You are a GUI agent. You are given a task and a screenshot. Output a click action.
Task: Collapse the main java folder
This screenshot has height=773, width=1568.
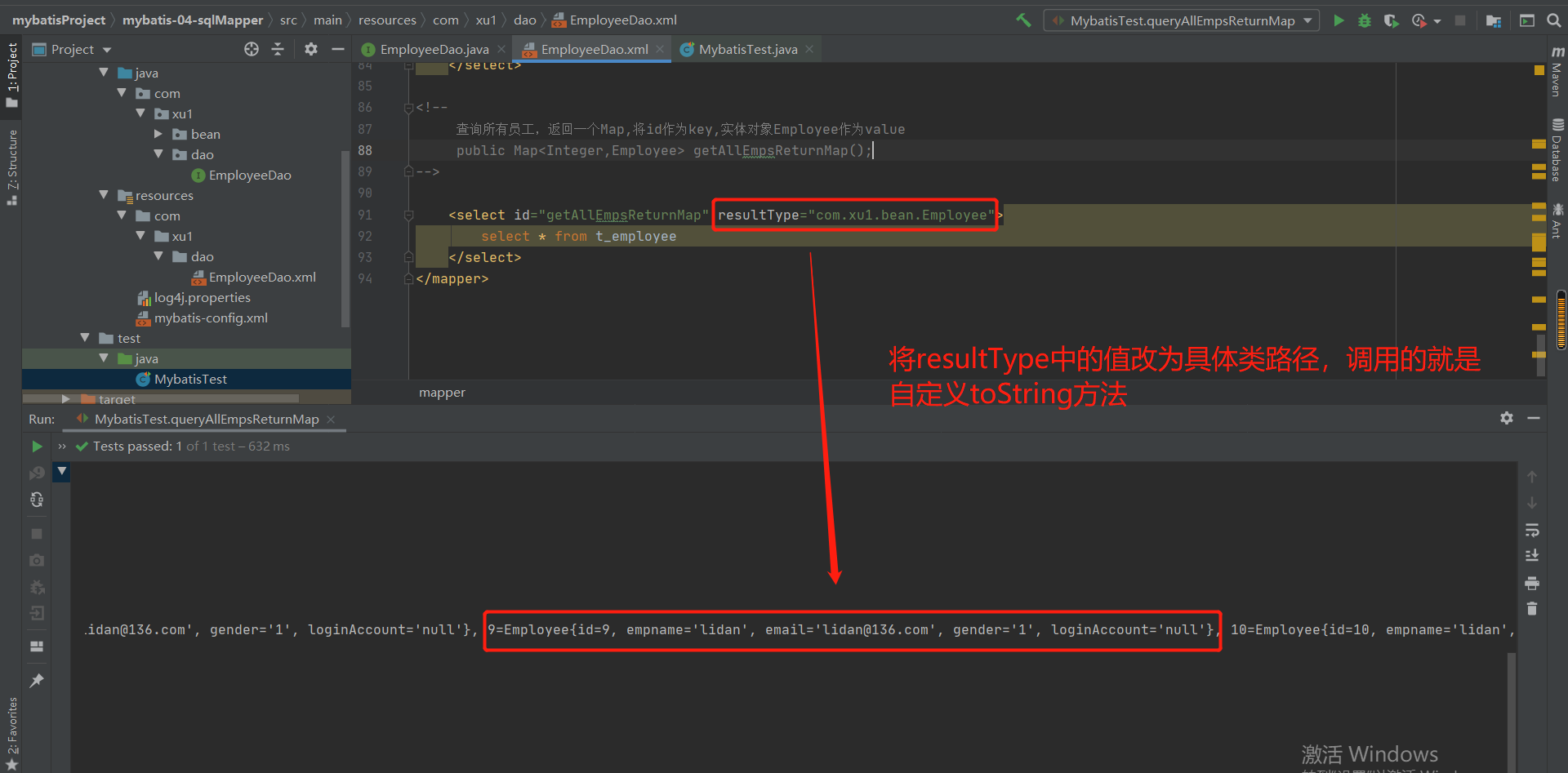coord(104,73)
